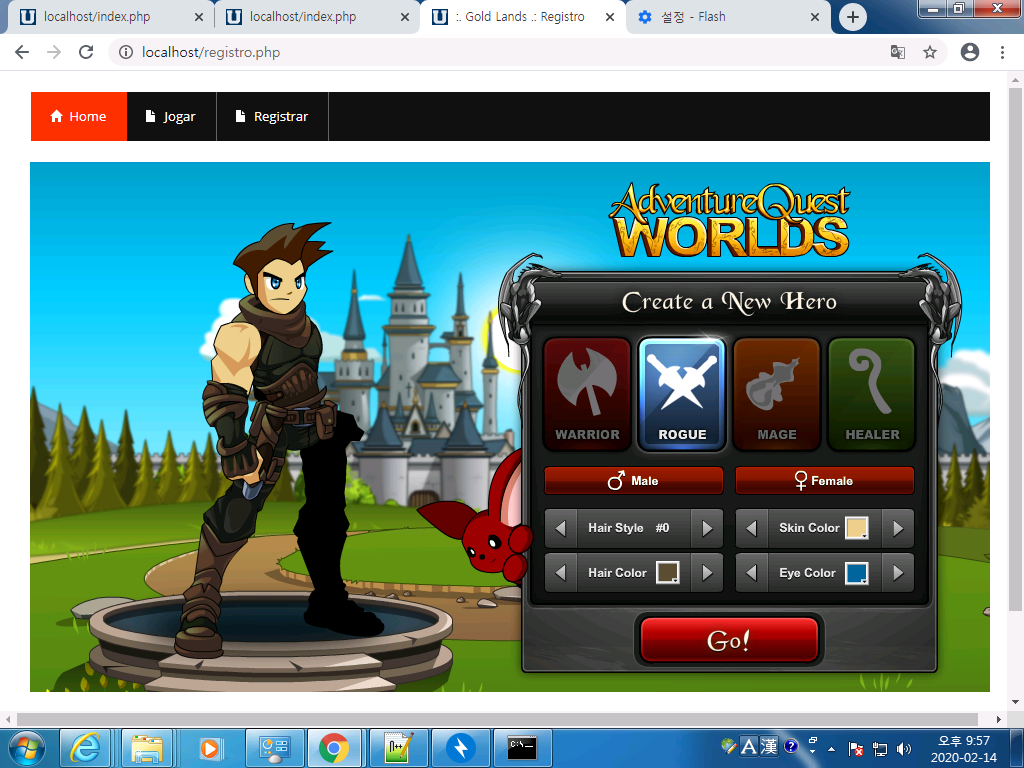Open the Eye Color swatch picker
Viewport: 1024px width, 768px height.
pos(856,573)
